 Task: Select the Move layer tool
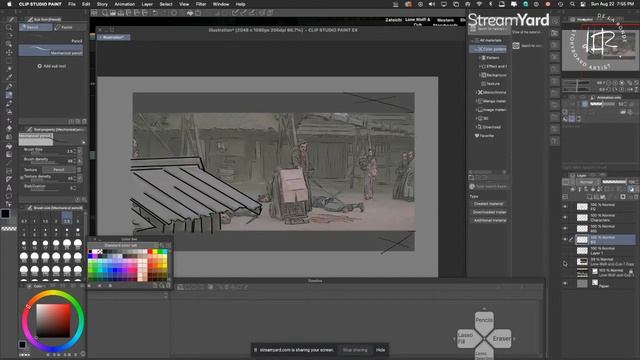pos(9,52)
